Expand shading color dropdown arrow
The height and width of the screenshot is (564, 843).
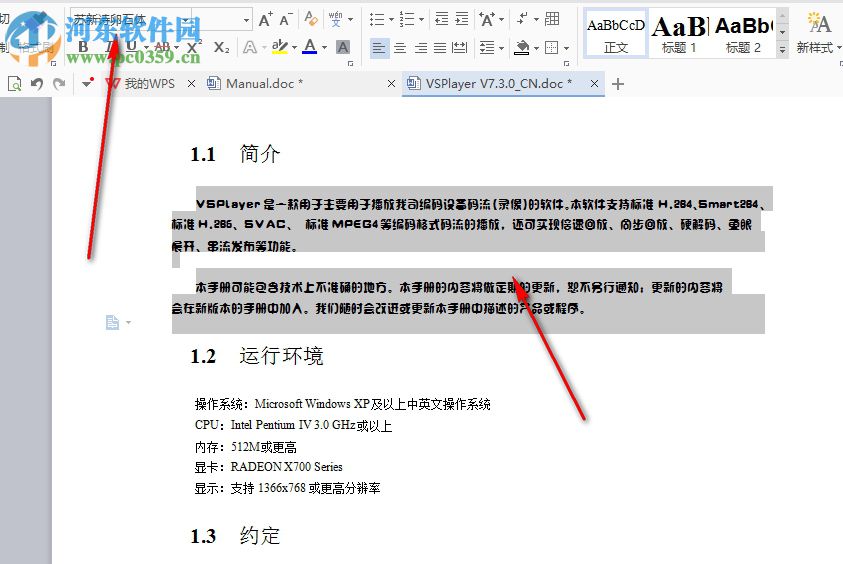click(x=536, y=48)
